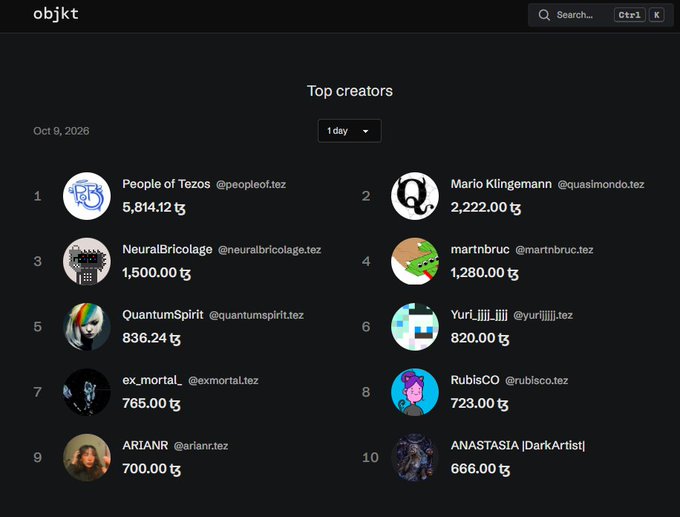Select the 820.00 tez amount
This screenshot has width=680, height=517.
tap(480, 338)
